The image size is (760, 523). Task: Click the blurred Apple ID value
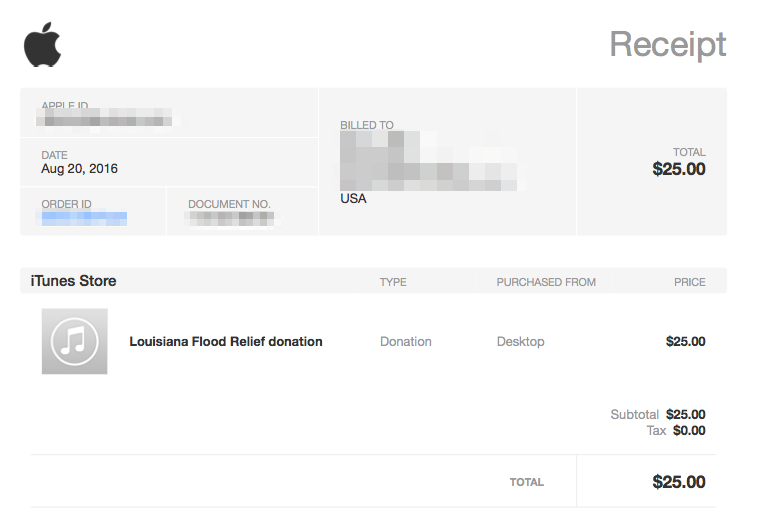coord(104,118)
